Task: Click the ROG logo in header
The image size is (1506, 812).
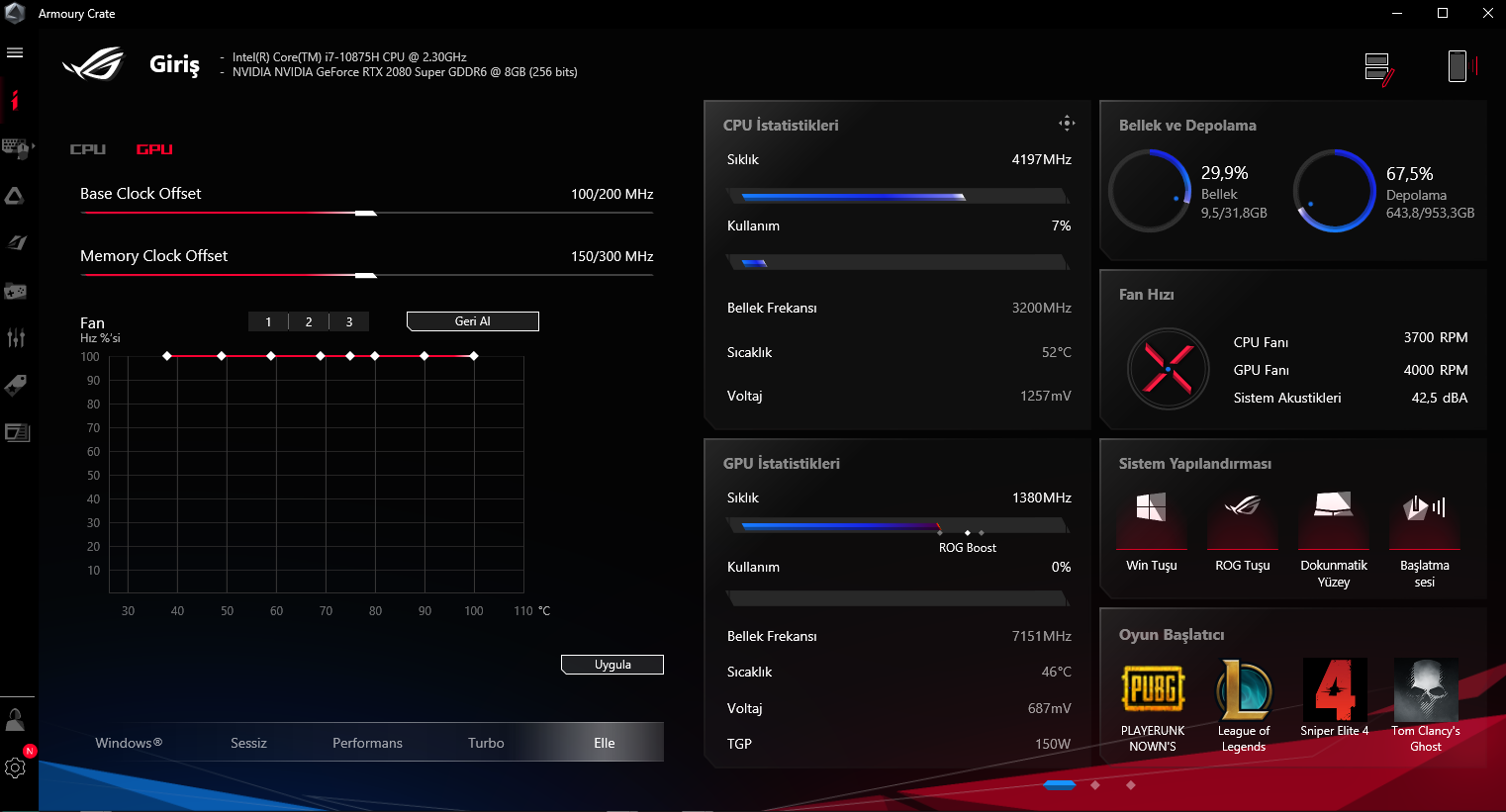Action: pyautogui.click(x=93, y=64)
